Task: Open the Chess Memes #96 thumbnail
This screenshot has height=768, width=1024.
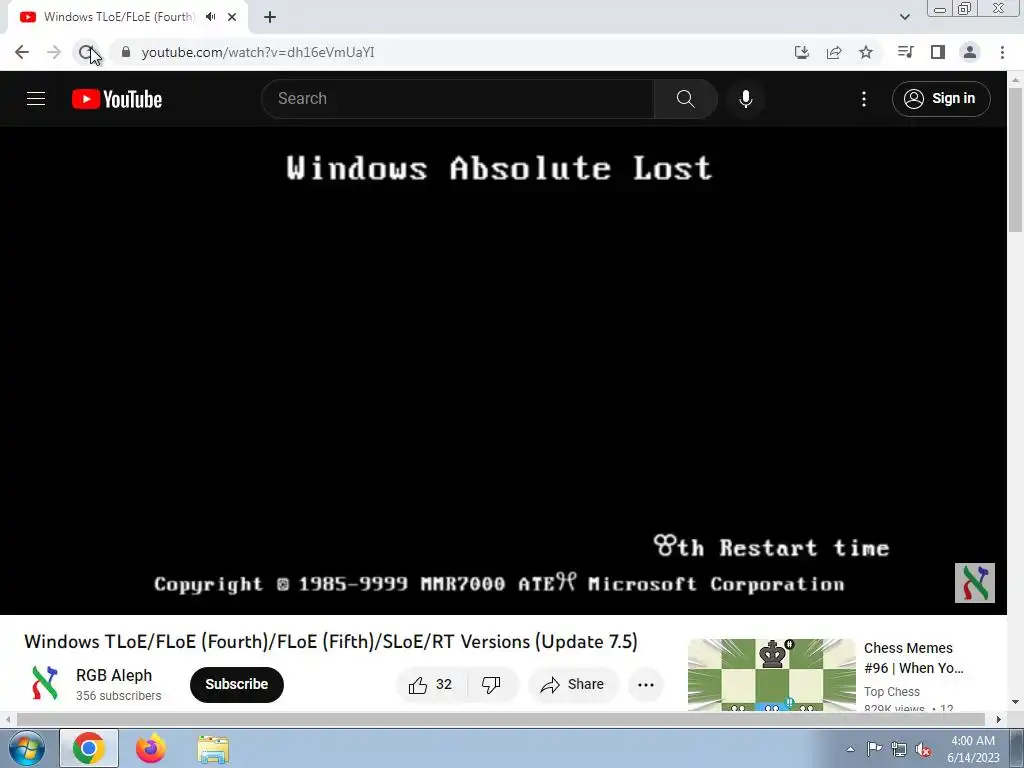Action: [772, 675]
